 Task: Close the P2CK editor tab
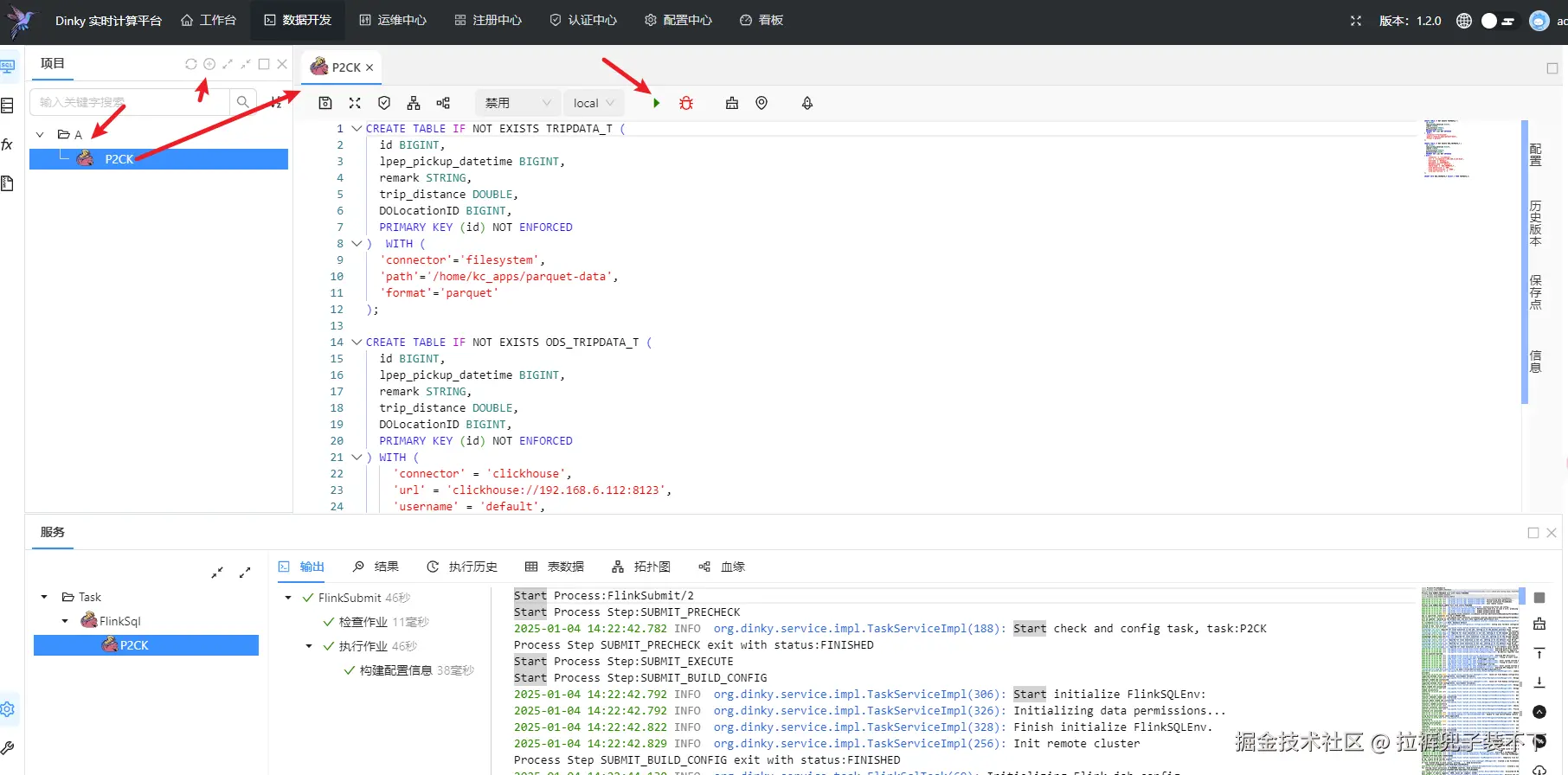pos(370,67)
